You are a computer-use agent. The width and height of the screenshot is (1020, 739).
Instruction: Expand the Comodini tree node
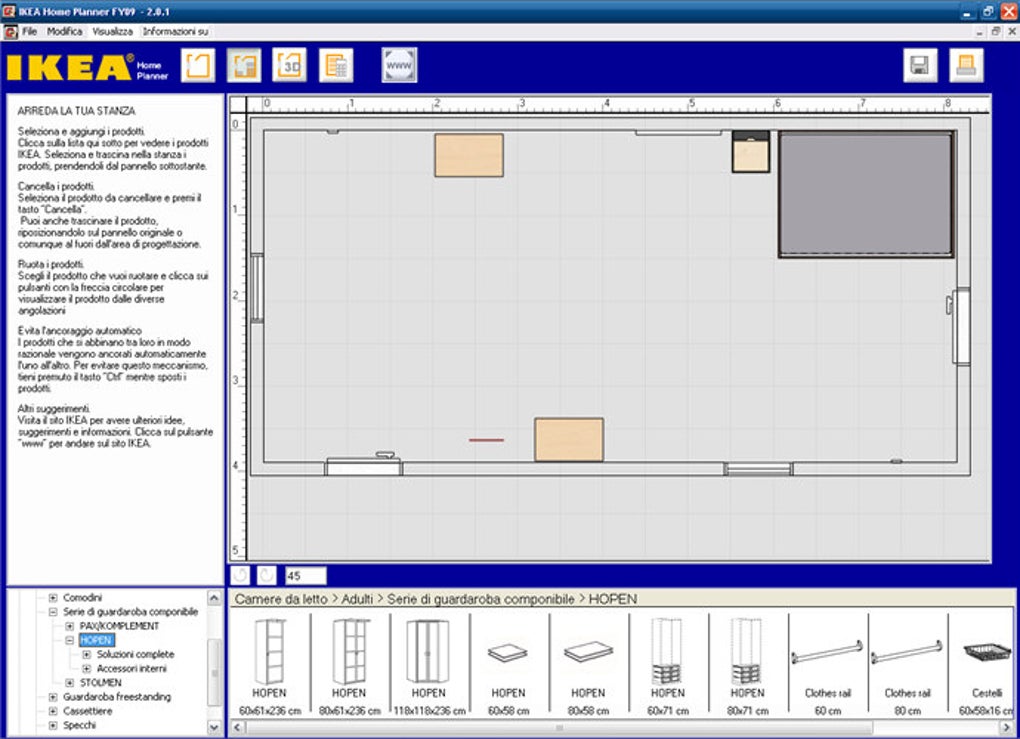[x=53, y=597]
